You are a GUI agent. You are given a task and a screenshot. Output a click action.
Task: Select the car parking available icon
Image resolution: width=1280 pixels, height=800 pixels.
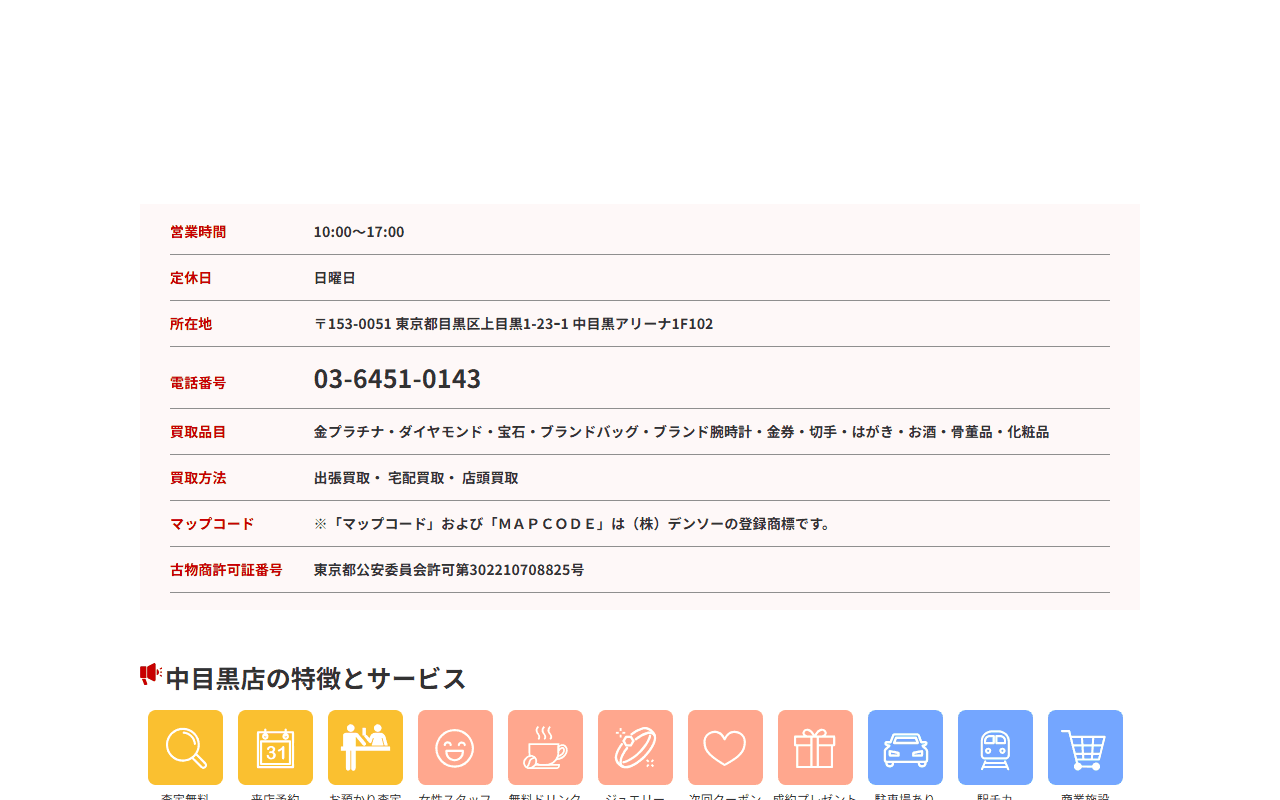tap(905, 747)
